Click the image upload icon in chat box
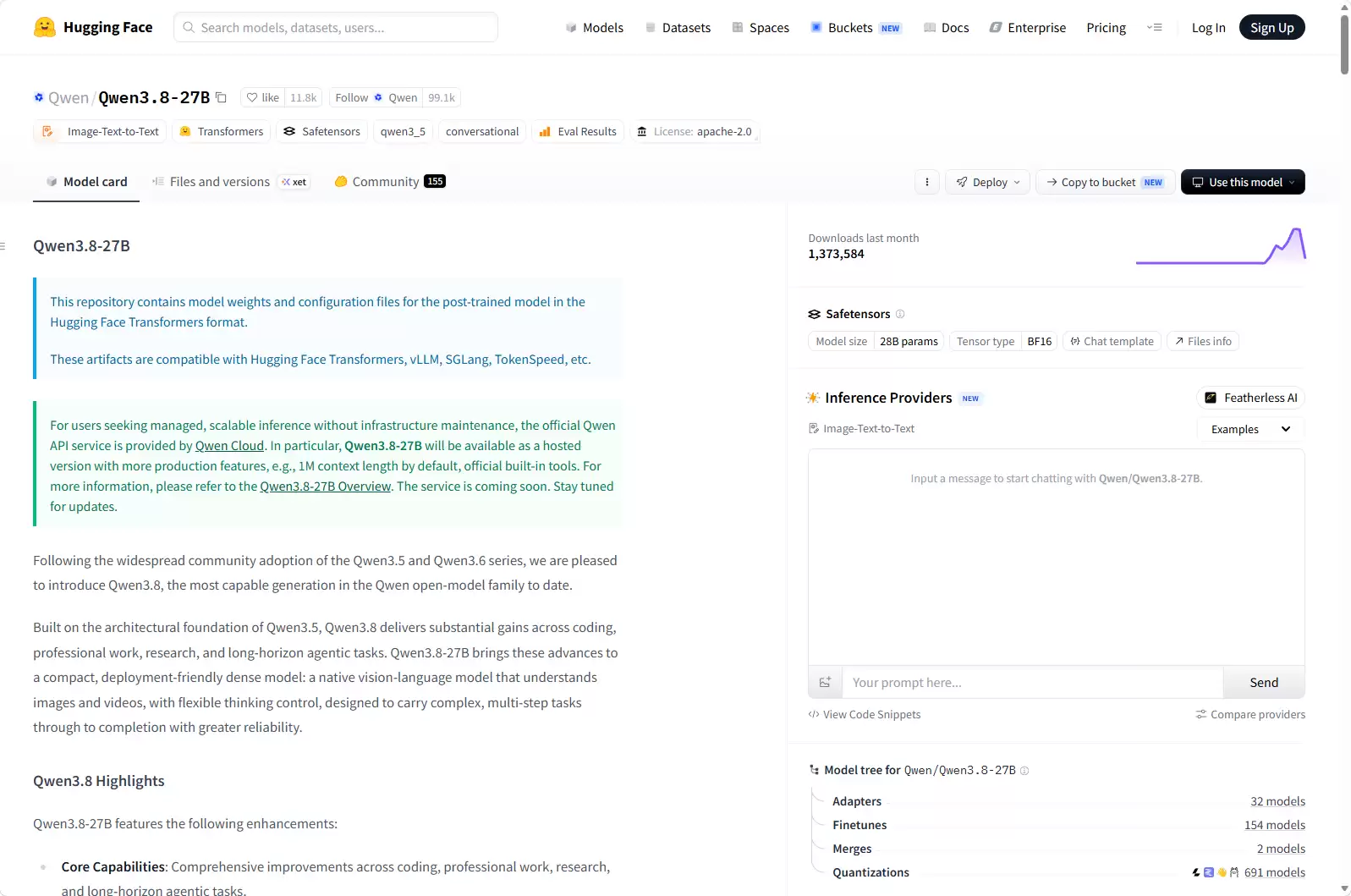This screenshot has width=1351, height=896. [825, 682]
